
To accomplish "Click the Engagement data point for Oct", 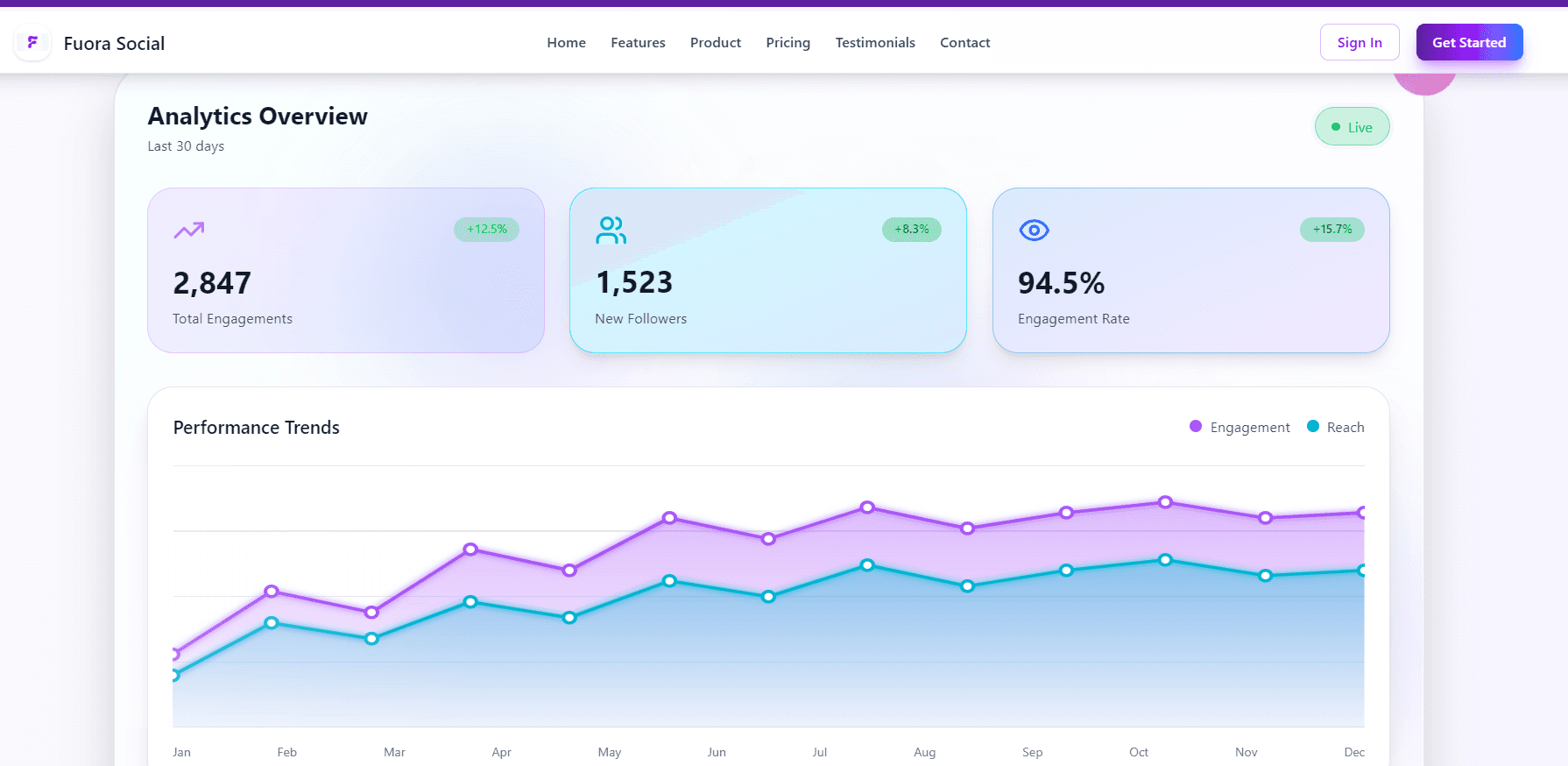I will coord(1165,502).
